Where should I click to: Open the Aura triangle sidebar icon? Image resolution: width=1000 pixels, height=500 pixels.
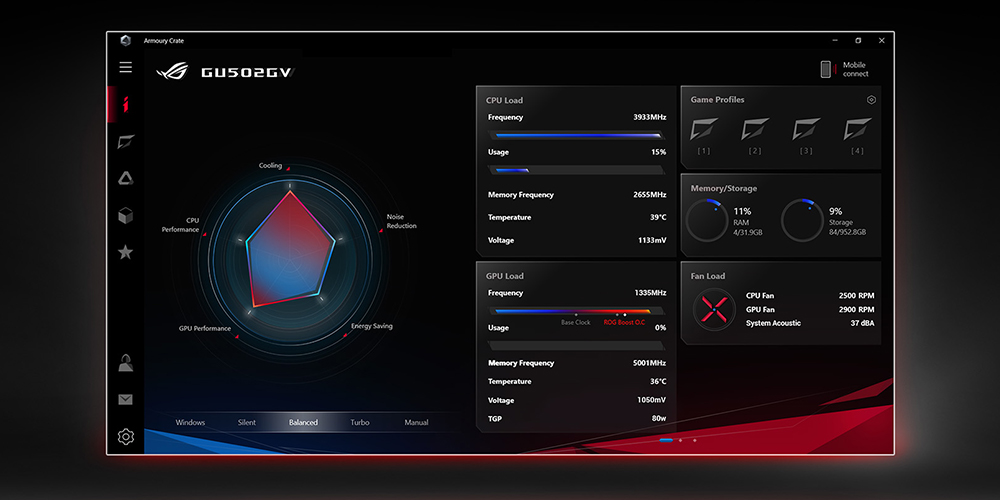(126, 179)
